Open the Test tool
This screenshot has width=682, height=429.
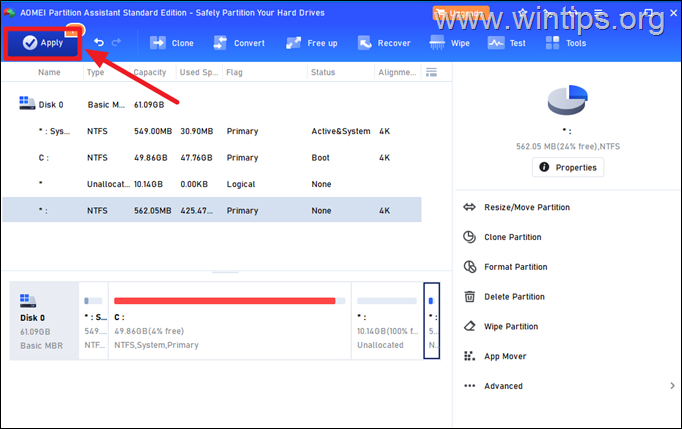507,43
